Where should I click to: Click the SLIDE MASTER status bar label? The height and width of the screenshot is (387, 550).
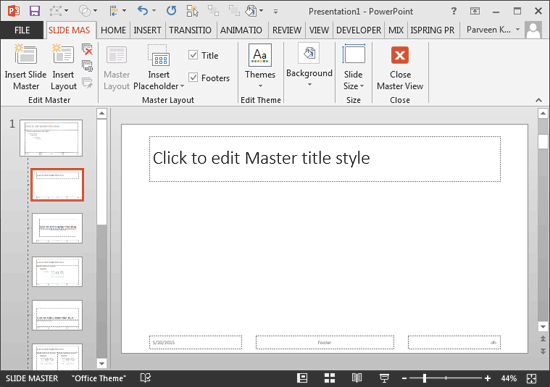point(32,378)
